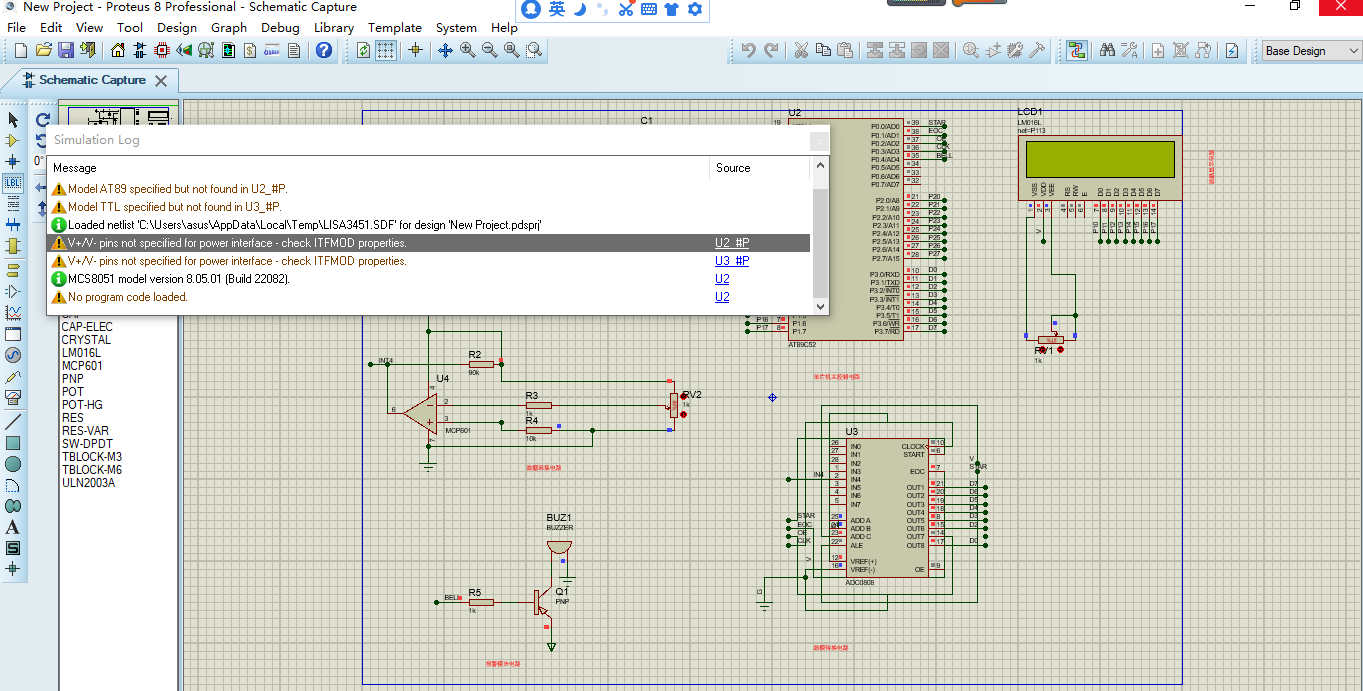Select ULN2003A in the device list
1363x691 pixels.
tap(88, 483)
